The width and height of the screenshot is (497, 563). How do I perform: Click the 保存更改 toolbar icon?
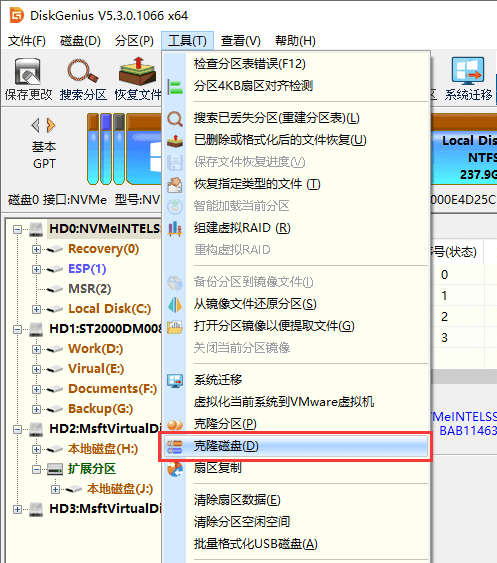(28, 71)
